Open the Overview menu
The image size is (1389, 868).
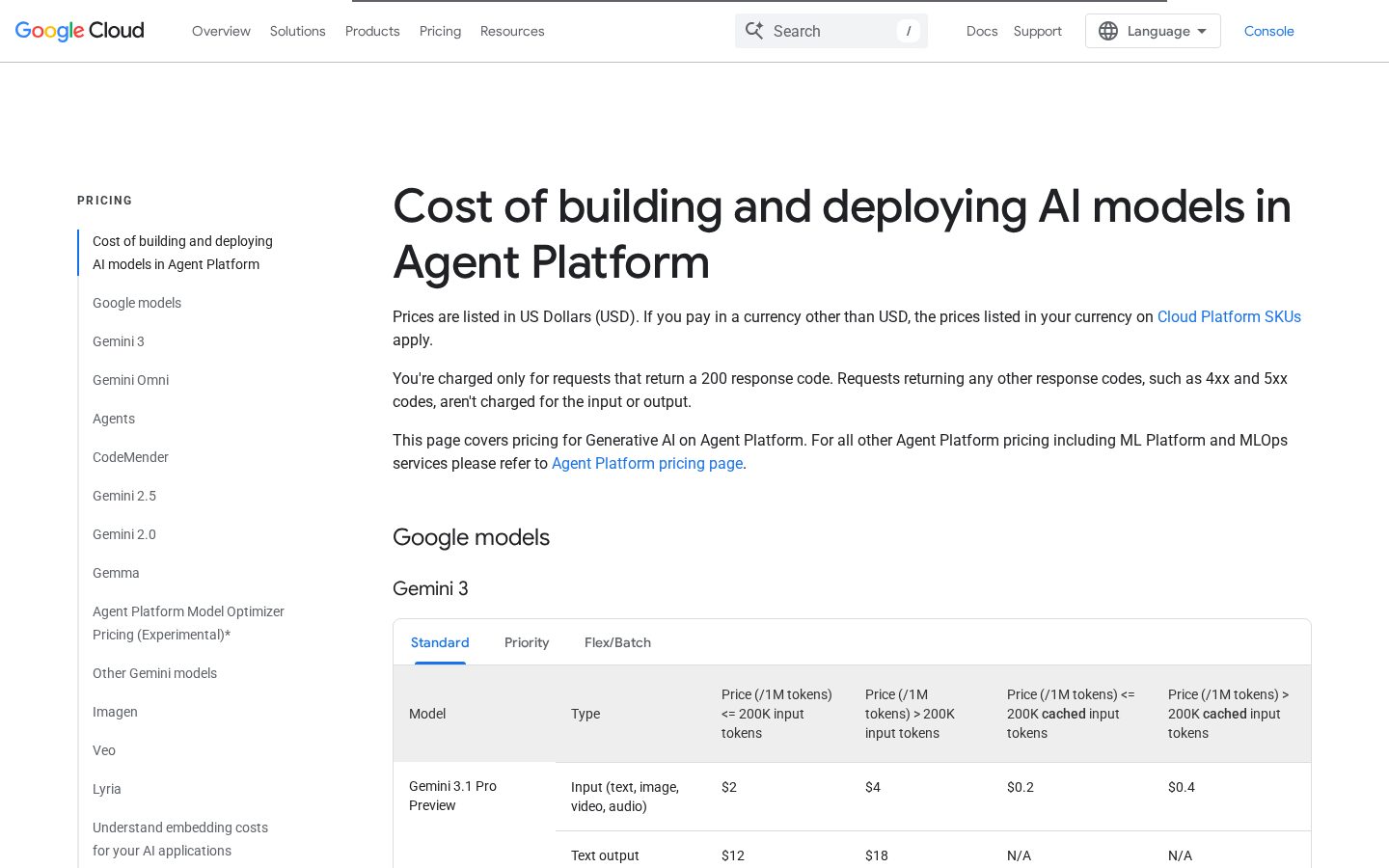tap(221, 31)
